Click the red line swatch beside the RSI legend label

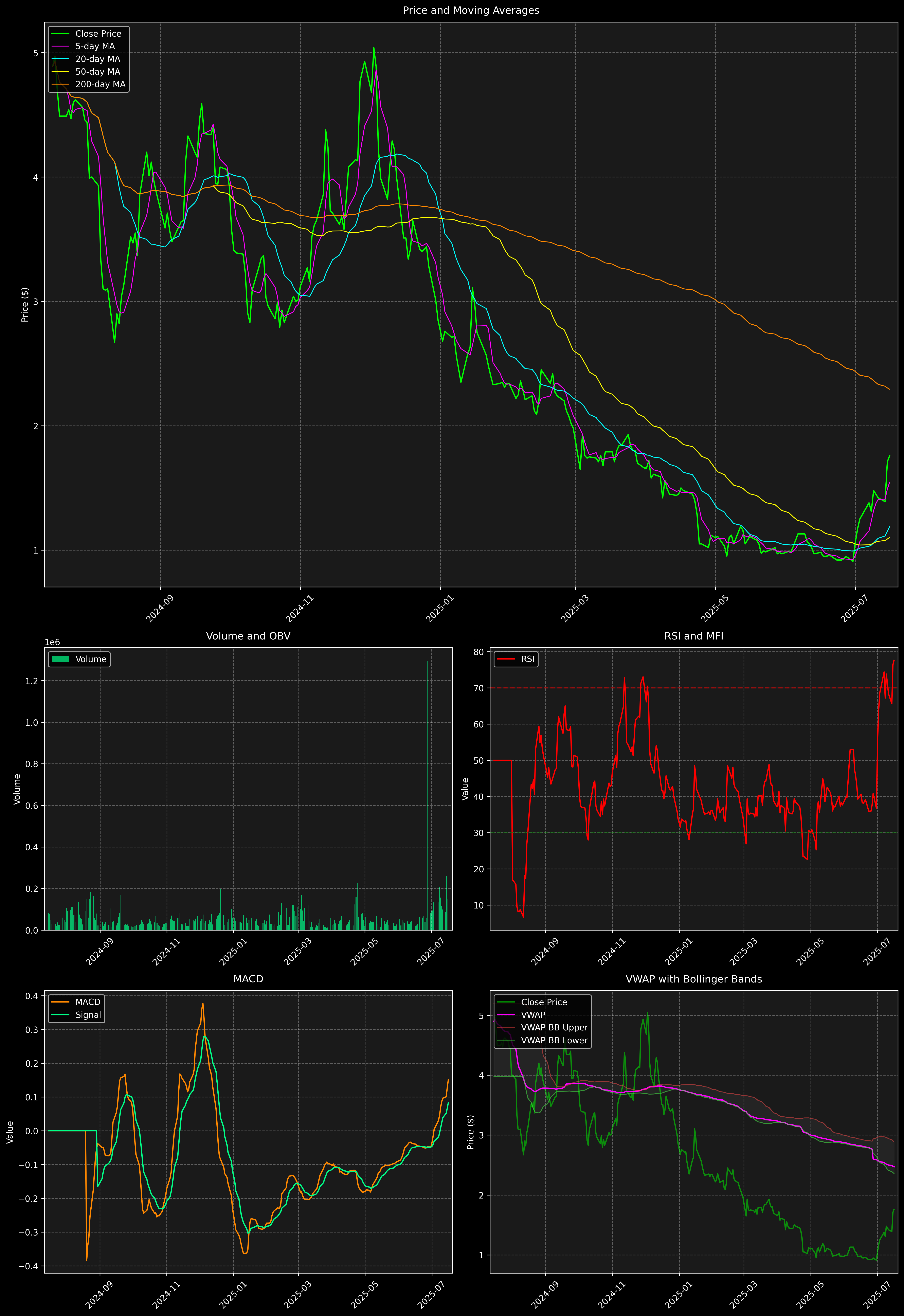click(506, 659)
